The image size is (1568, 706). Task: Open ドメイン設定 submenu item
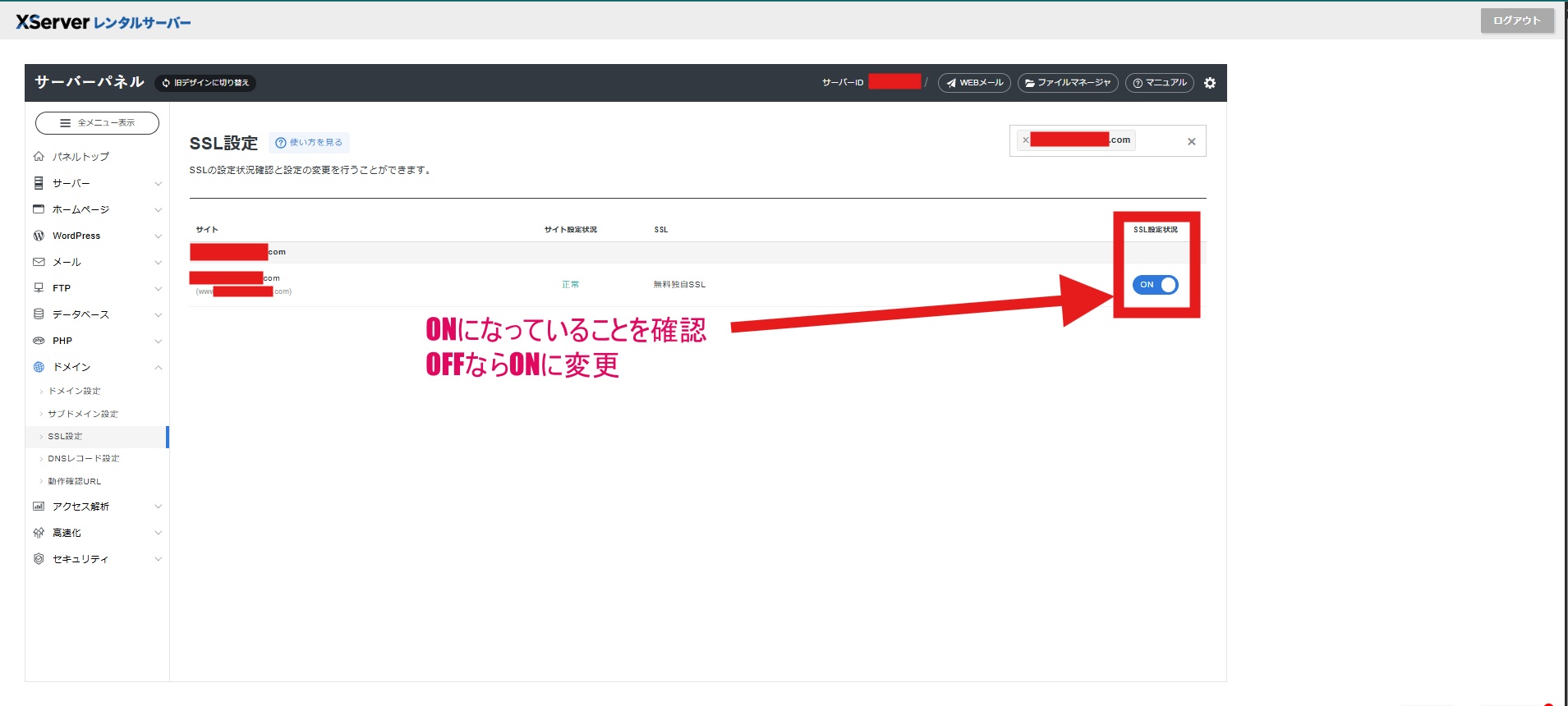(x=74, y=392)
